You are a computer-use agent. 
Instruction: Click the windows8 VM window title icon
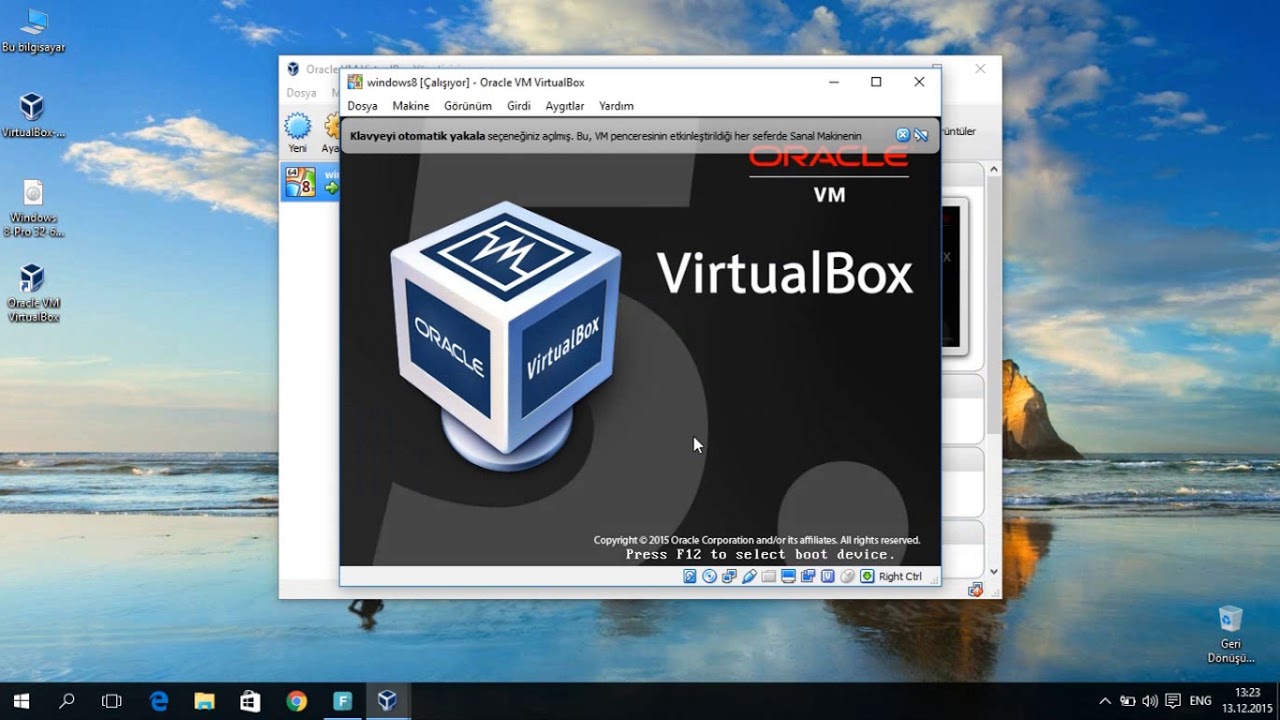click(x=355, y=82)
